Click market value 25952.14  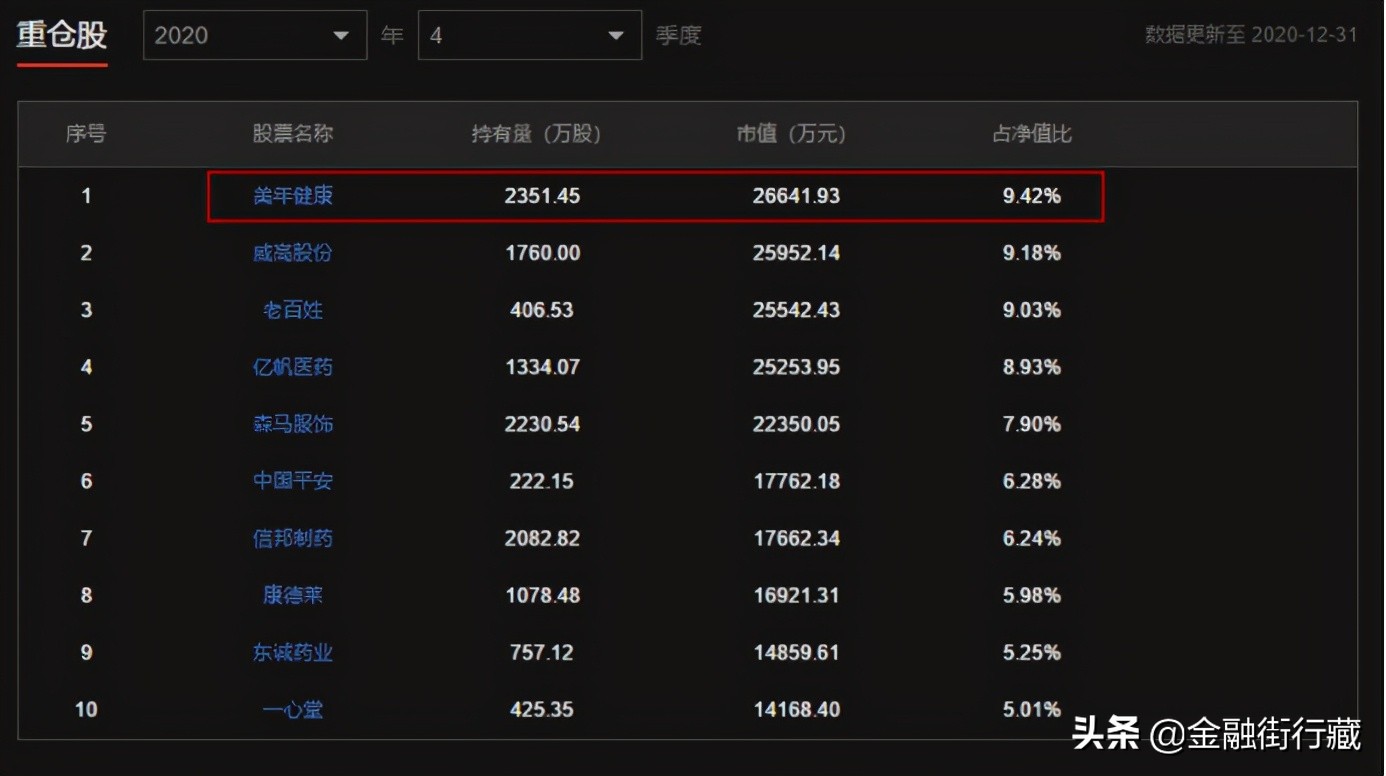[796, 253]
